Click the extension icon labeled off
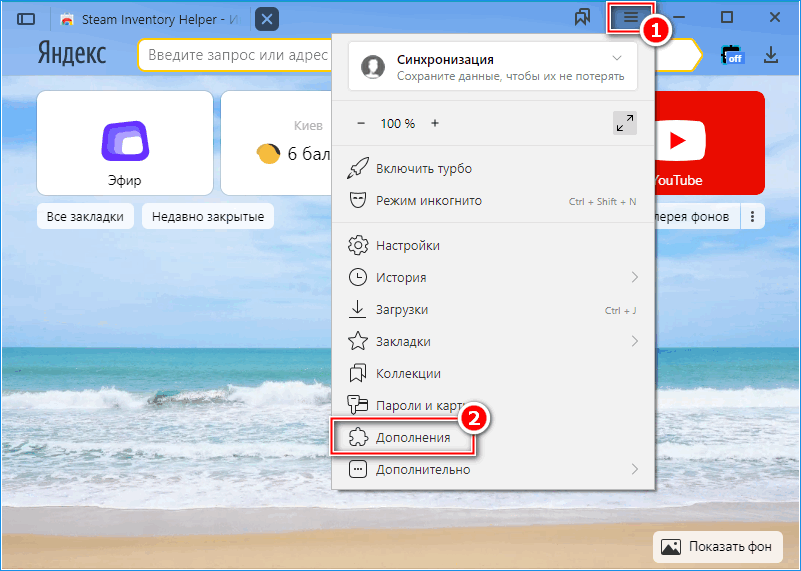 [733, 55]
